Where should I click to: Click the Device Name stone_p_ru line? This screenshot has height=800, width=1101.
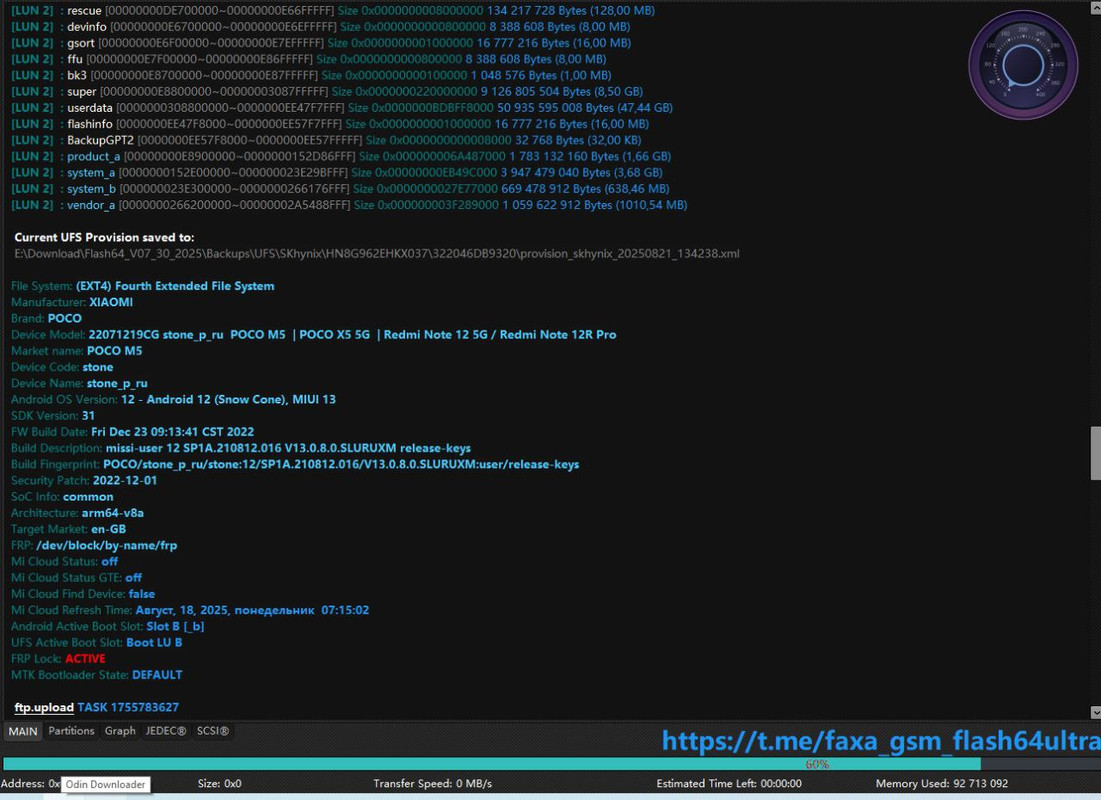(x=79, y=383)
